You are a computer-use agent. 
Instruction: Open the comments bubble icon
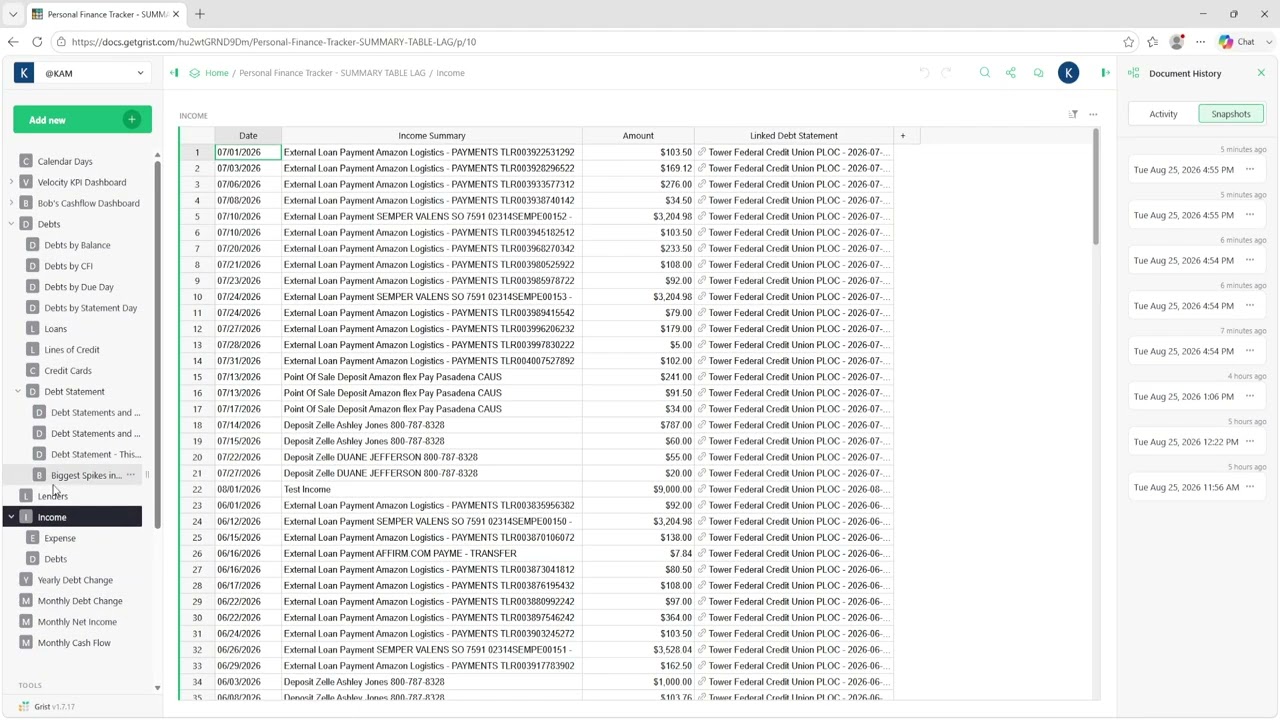1038,73
